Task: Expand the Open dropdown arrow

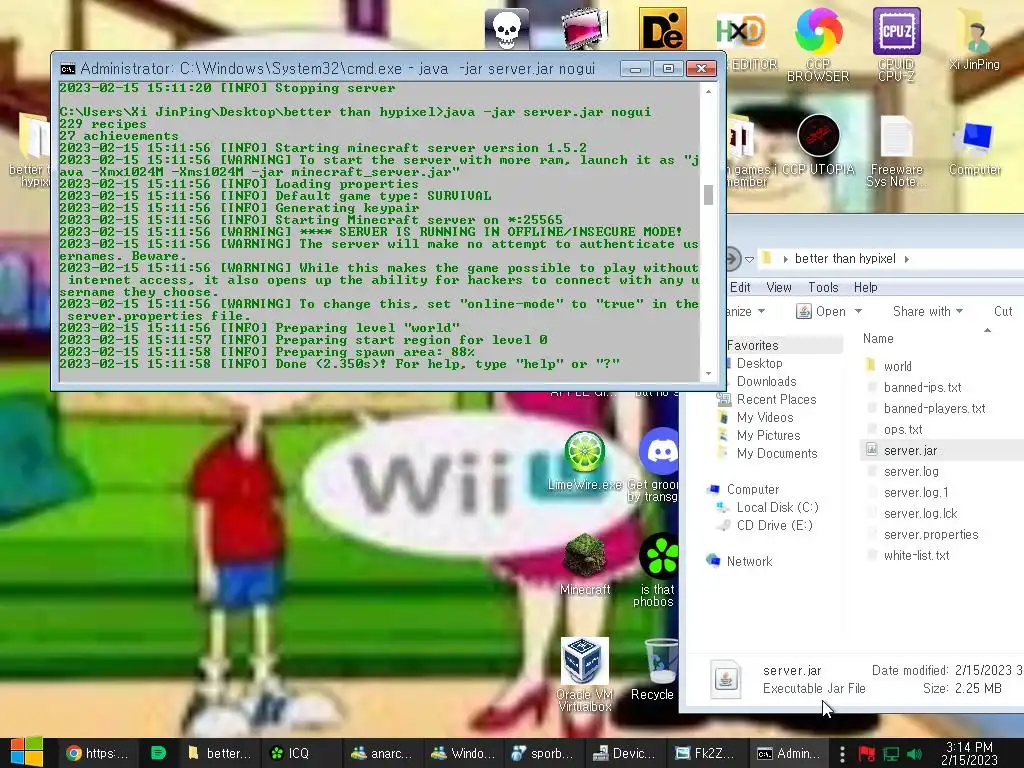Action: (x=858, y=312)
